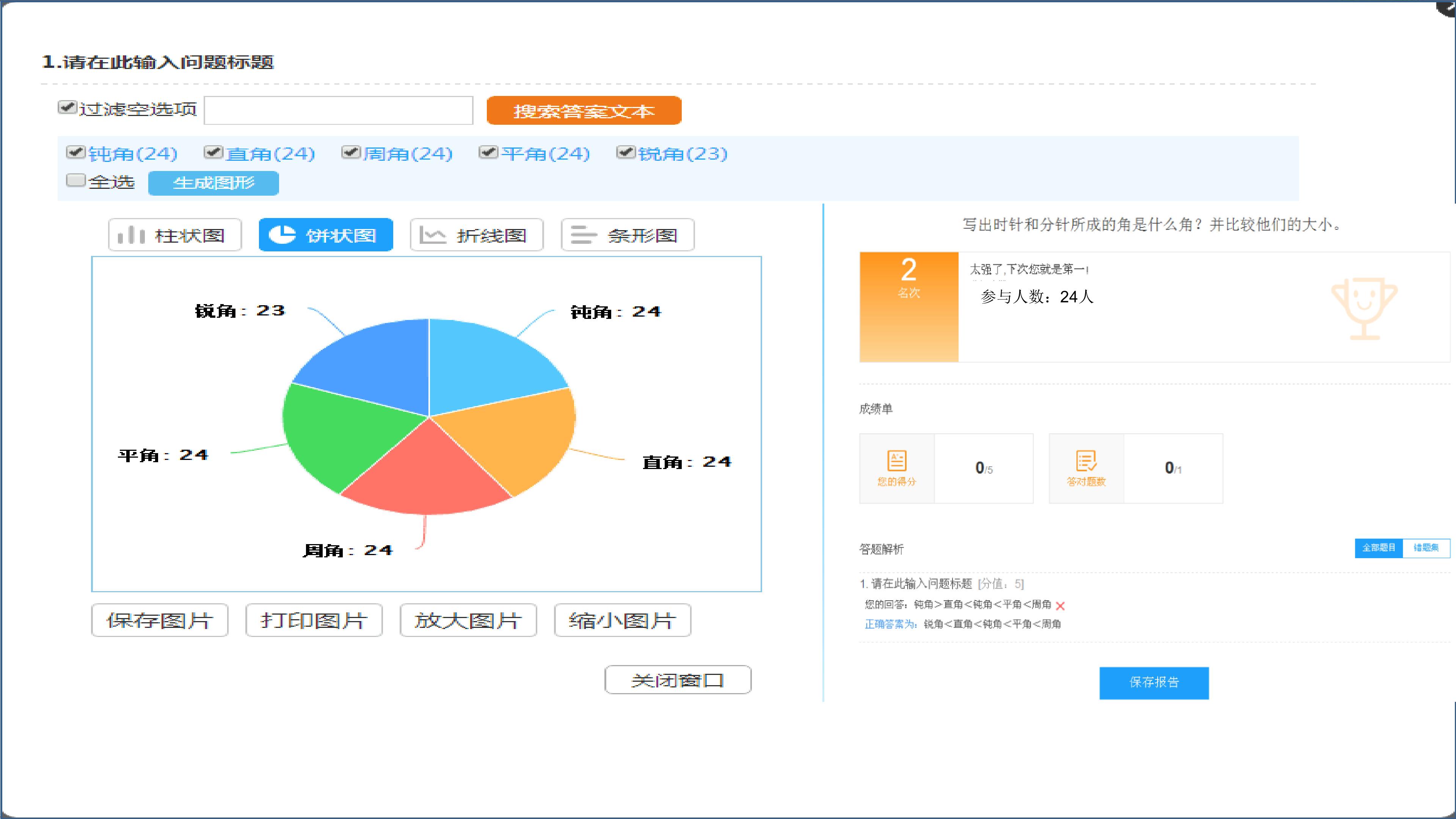Click the 搜索答案文本 button
The width and height of the screenshot is (1456, 819).
tap(584, 110)
